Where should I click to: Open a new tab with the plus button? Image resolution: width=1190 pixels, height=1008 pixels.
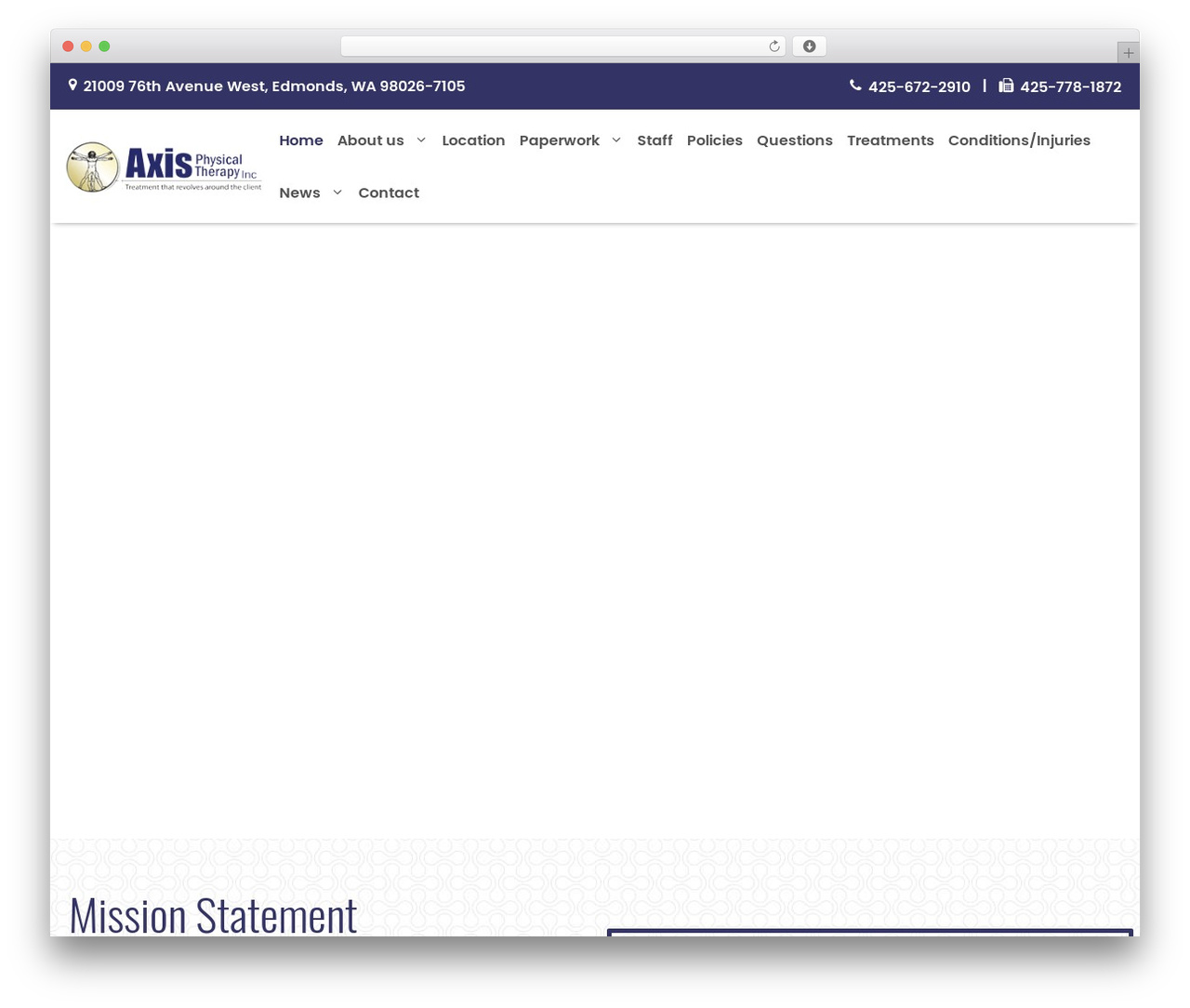[x=1128, y=53]
